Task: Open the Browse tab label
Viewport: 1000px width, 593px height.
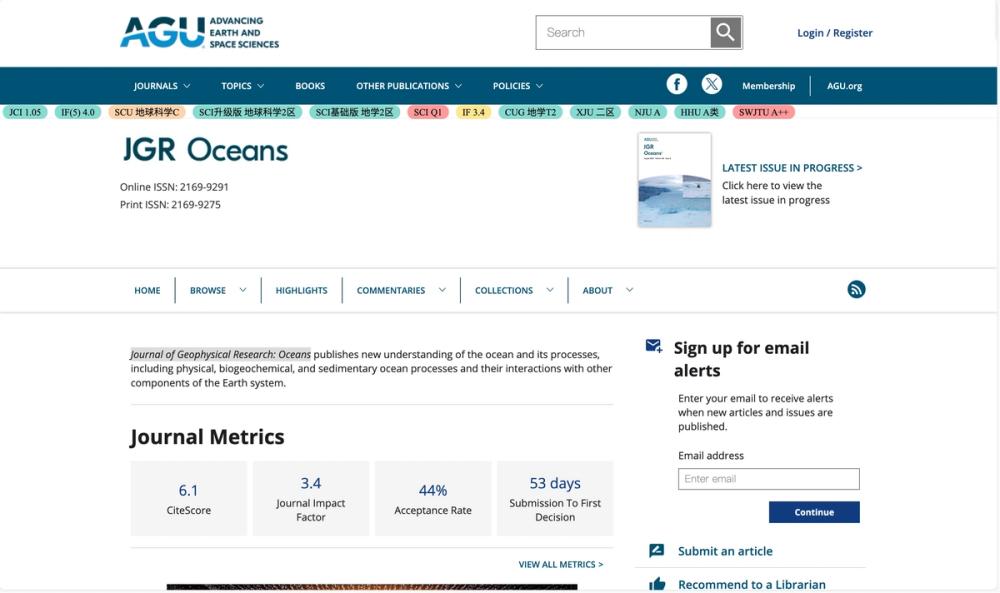Action: (x=208, y=290)
